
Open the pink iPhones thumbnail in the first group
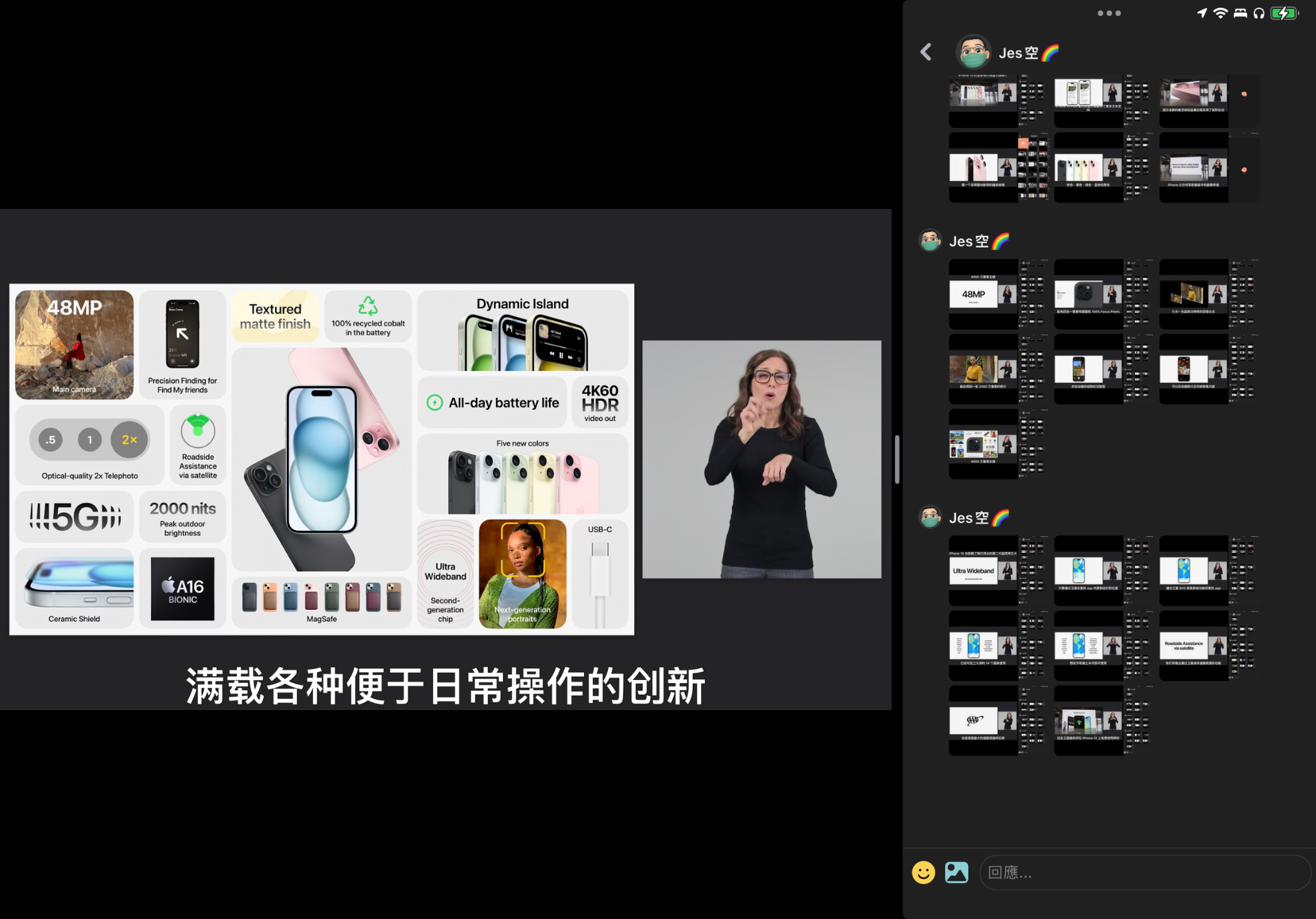[x=998, y=168]
